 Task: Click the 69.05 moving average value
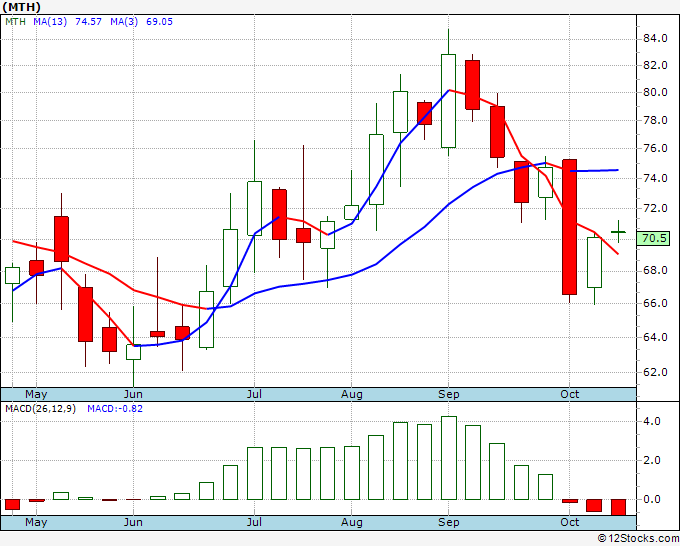point(159,22)
